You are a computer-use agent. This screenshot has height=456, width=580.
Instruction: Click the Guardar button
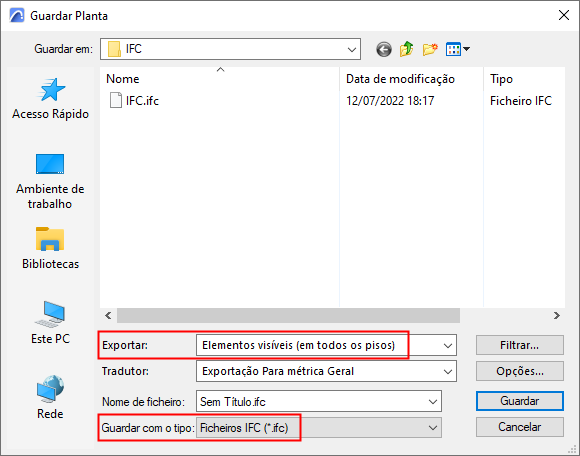coord(520,401)
